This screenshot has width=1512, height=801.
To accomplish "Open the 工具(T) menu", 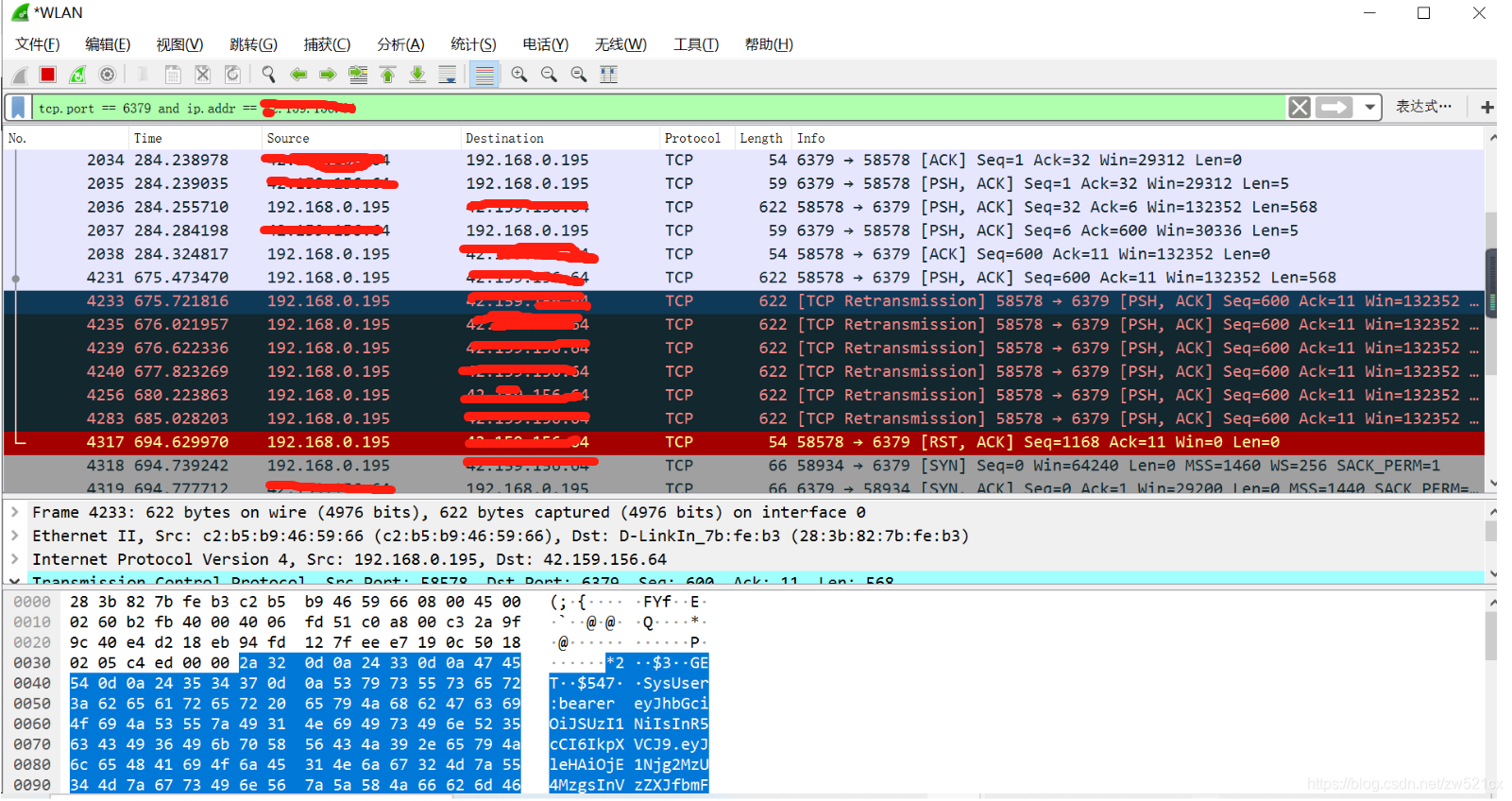I will pyautogui.click(x=696, y=44).
